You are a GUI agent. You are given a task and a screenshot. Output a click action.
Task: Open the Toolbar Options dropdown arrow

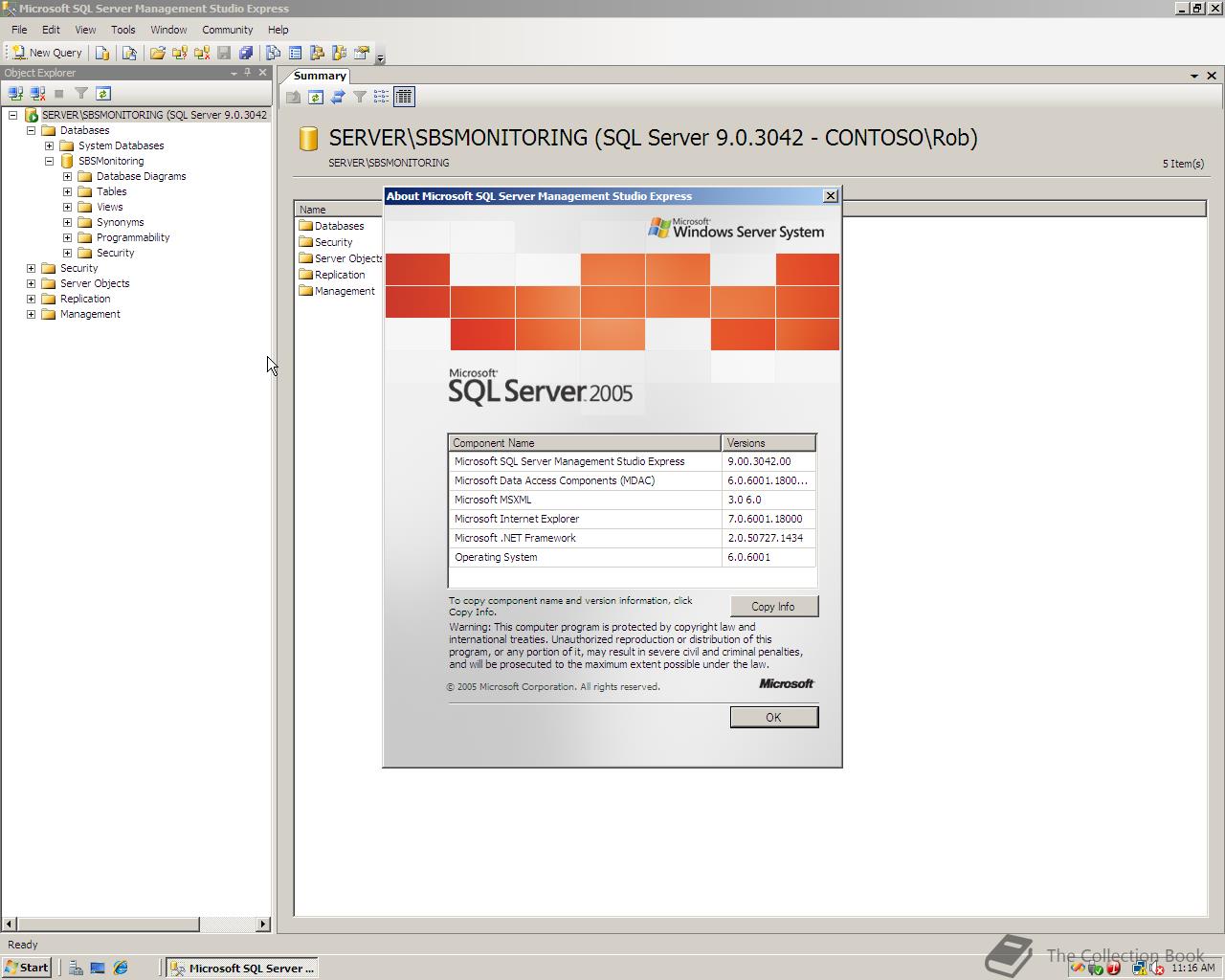380,57
